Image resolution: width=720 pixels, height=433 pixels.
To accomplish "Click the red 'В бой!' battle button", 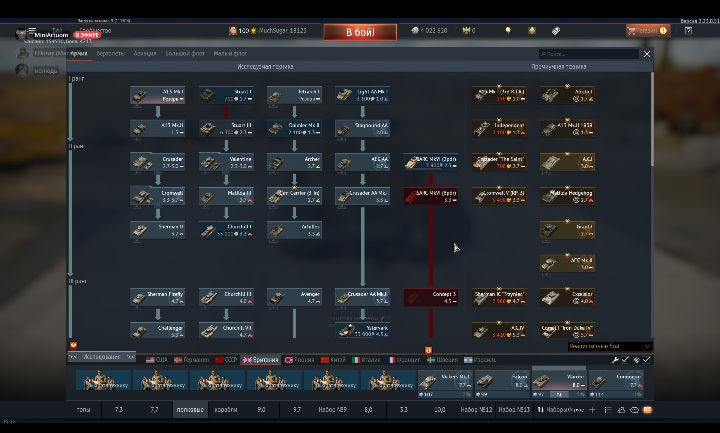I will [360, 32].
